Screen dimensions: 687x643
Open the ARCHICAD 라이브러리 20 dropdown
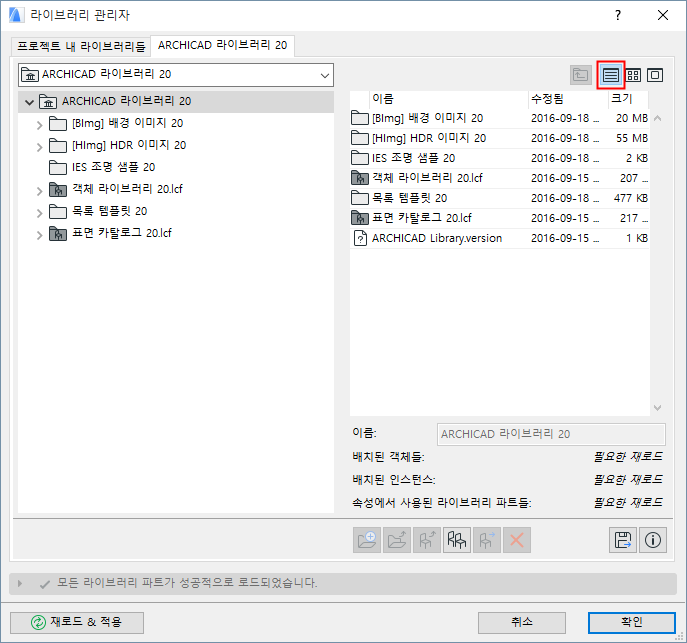click(176, 75)
